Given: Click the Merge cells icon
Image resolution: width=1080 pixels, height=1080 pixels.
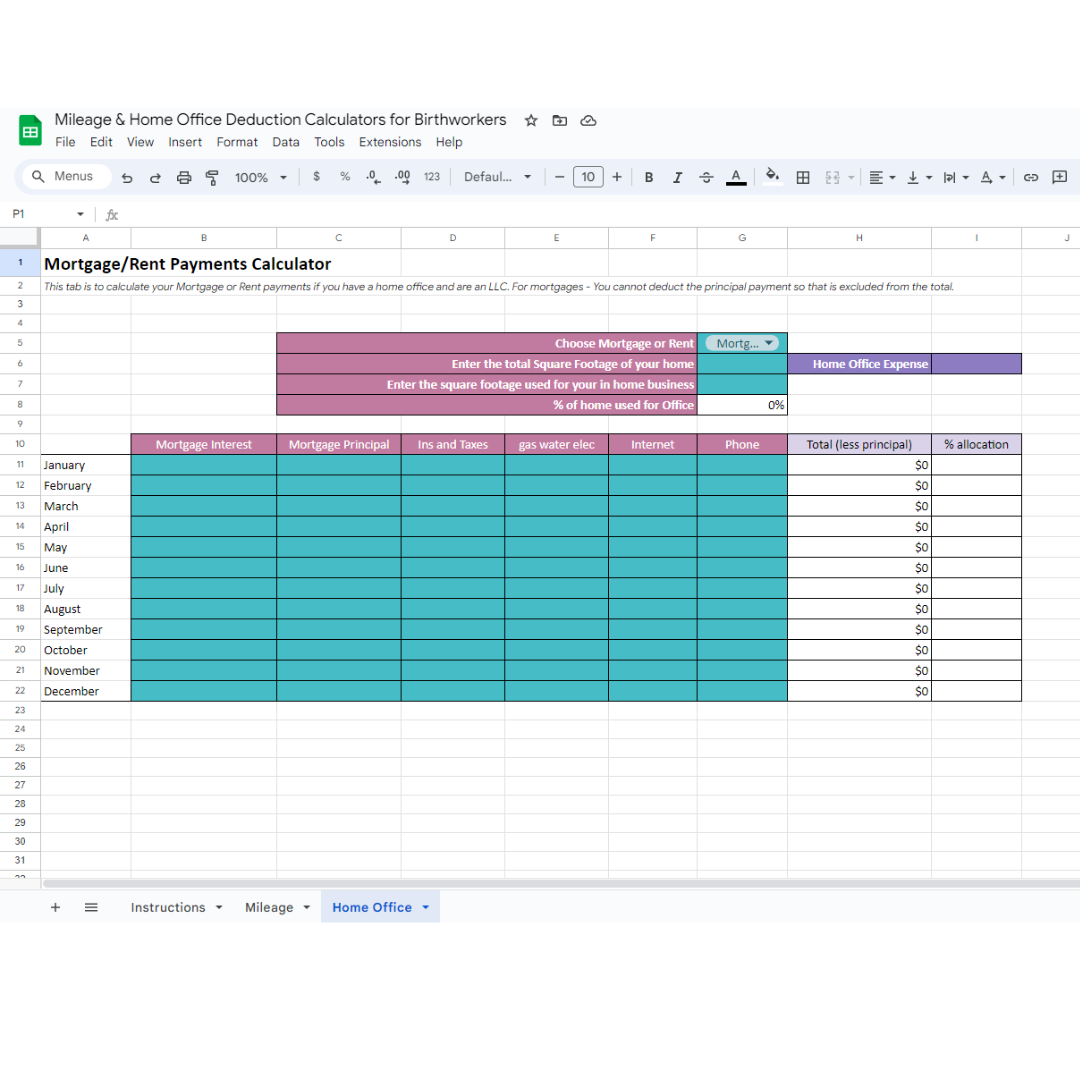Looking at the screenshot, I should pyautogui.click(x=833, y=178).
